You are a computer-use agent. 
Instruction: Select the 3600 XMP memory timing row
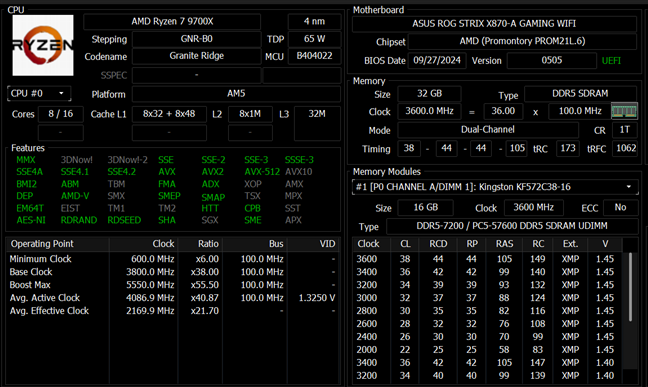coord(488,259)
